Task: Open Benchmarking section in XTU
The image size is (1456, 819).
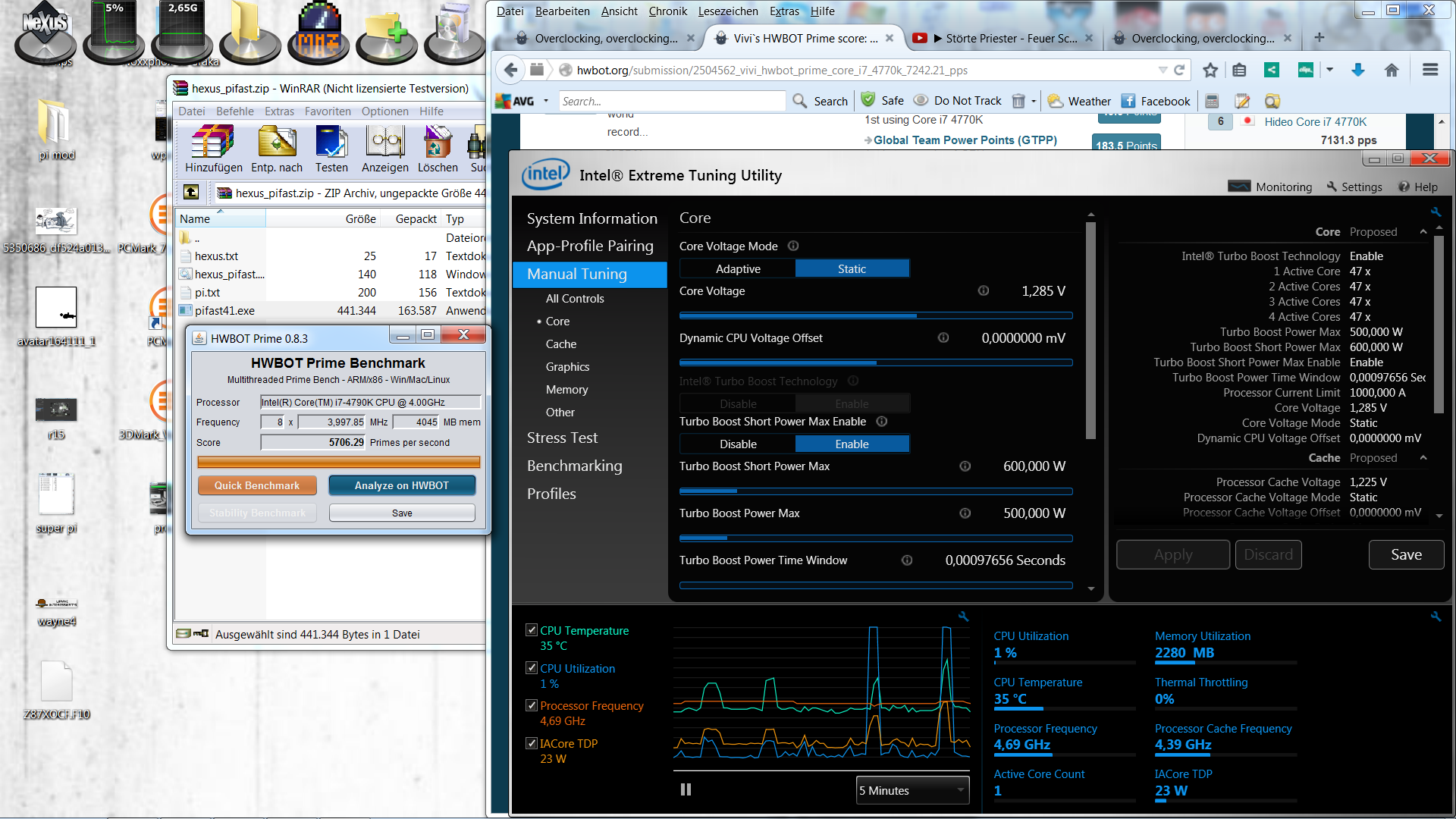Action: coord(574,466)
